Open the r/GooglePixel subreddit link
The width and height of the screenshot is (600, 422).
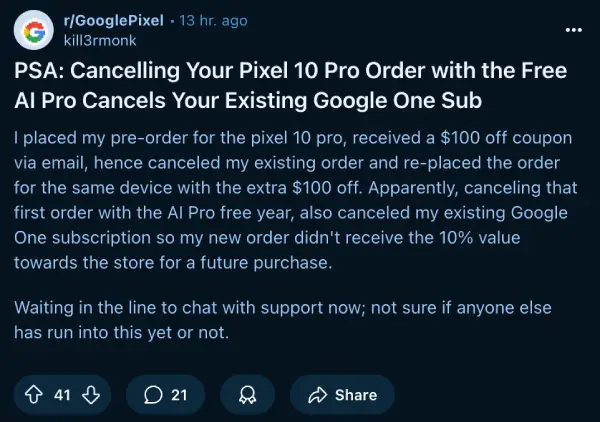point(114,20)
